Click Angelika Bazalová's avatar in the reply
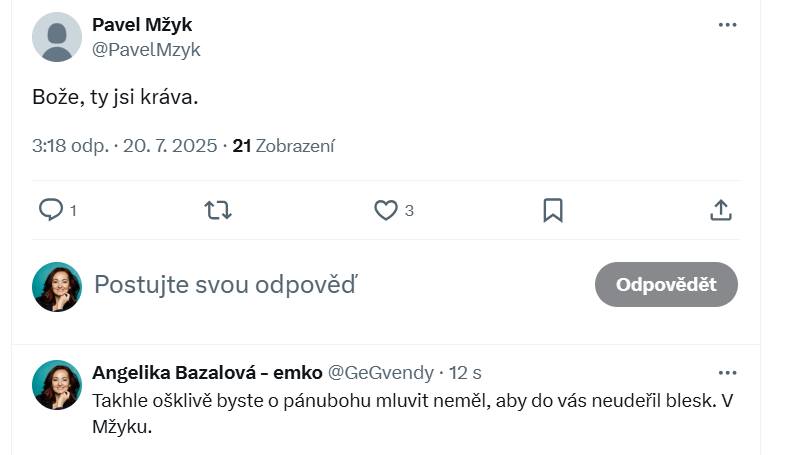Viewport: 797px width, 455px height. tap(57, 385)
